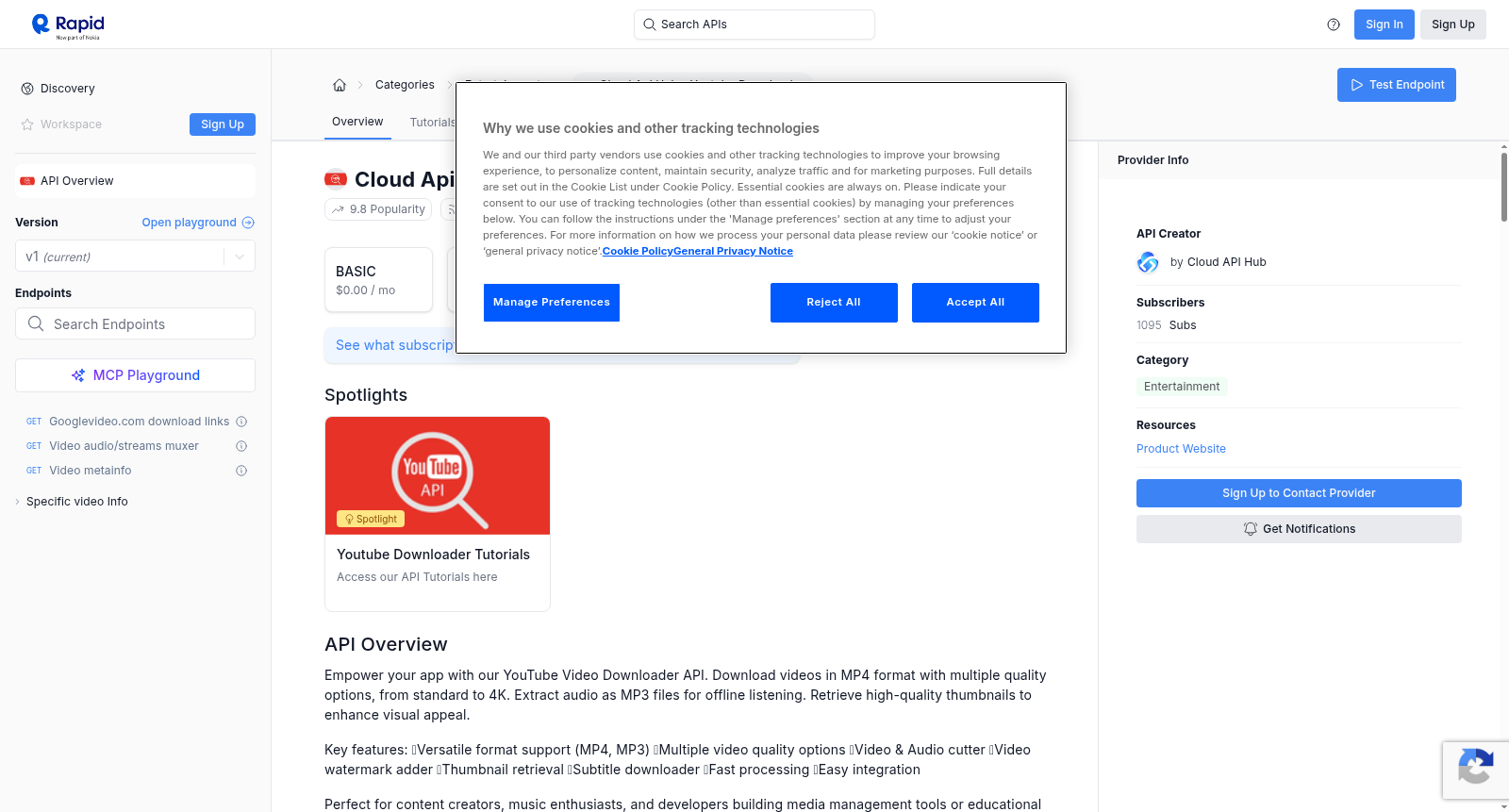The width and height of the screenshot is (1509, 812).
Task: Click the home breadcrumb icon
Action: [340, 85]
